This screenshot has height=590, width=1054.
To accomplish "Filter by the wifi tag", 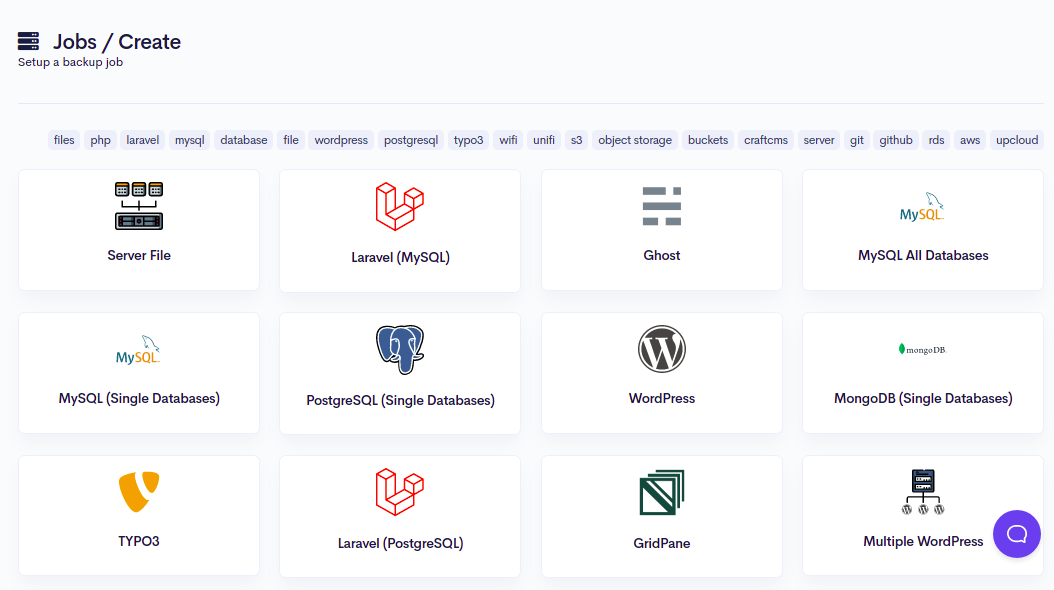I will pos(508,140).
